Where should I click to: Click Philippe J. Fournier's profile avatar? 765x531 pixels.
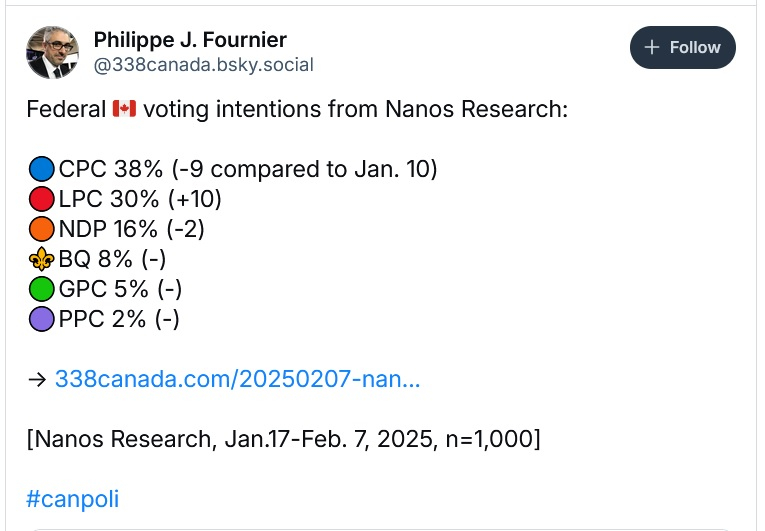[52, 51]
